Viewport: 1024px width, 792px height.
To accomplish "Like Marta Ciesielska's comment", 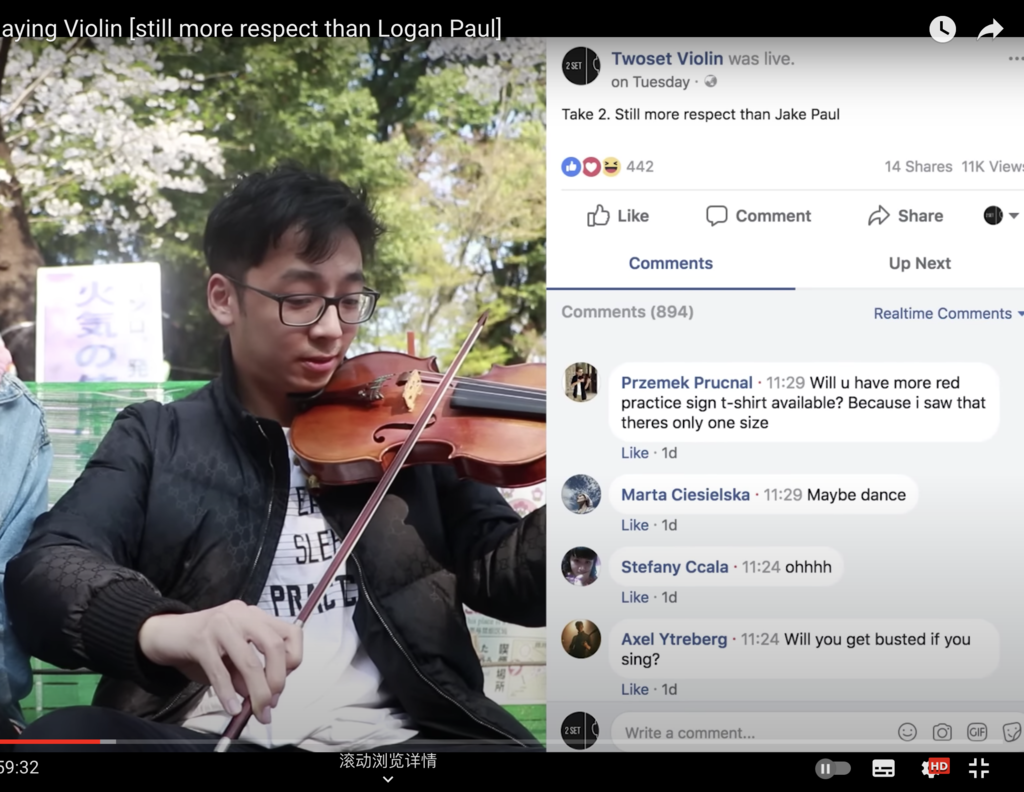I will pos(634,525).
